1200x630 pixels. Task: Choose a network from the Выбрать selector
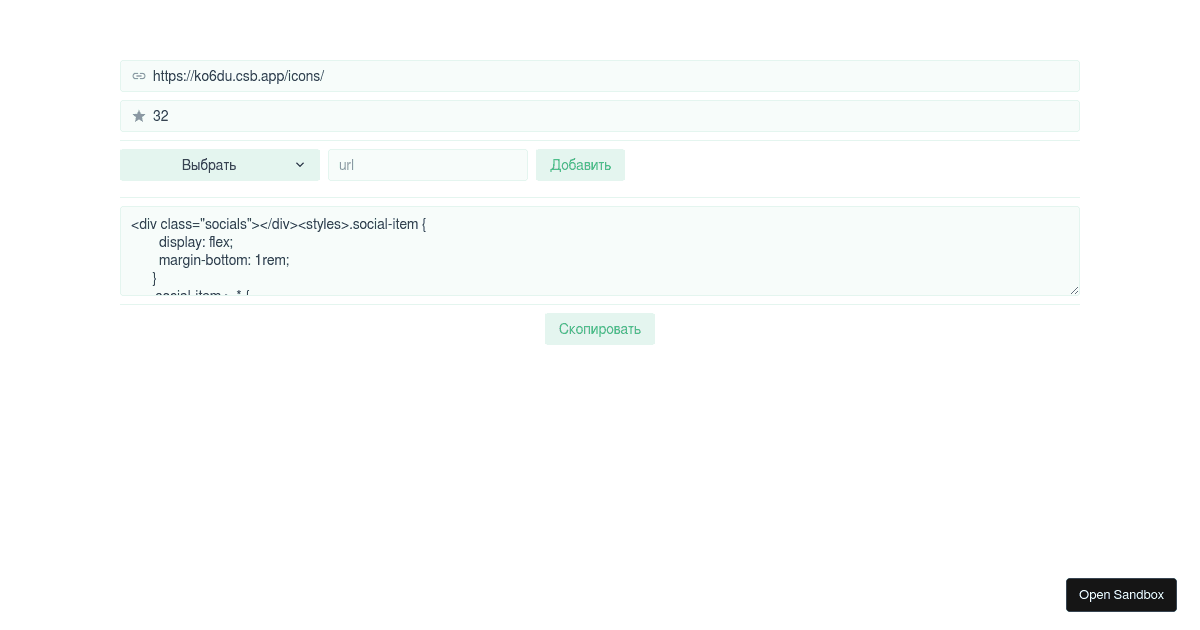pyautogui.click(x=220, y=165)
